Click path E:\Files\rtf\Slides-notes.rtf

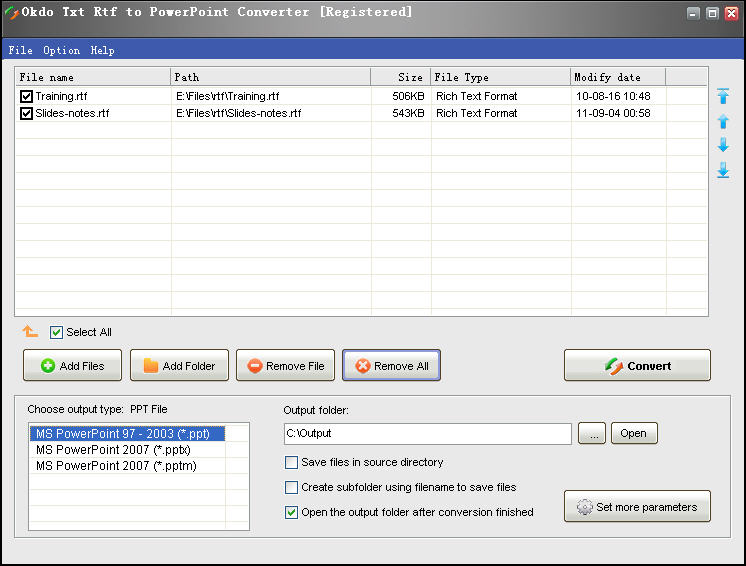point(239,114)
